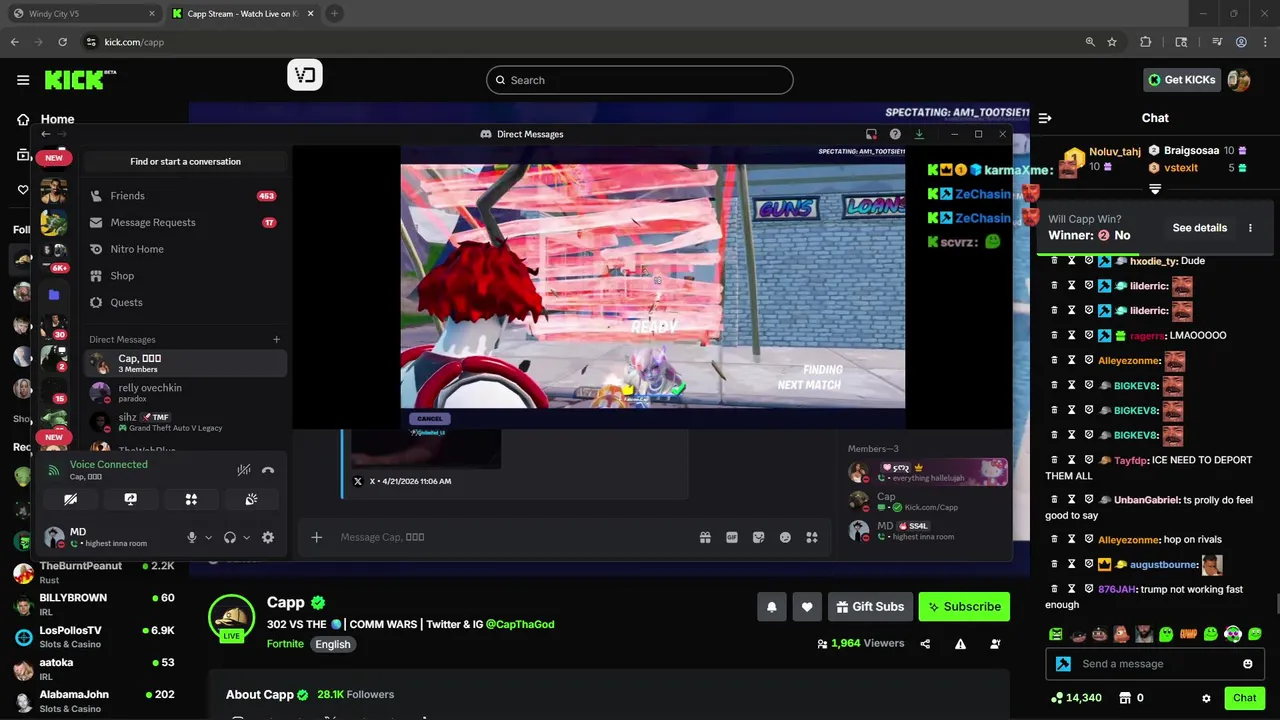Viewport: 1280px width, 720px height.
Task: Report the stream with warning icon
Action: tap(960, 644)
